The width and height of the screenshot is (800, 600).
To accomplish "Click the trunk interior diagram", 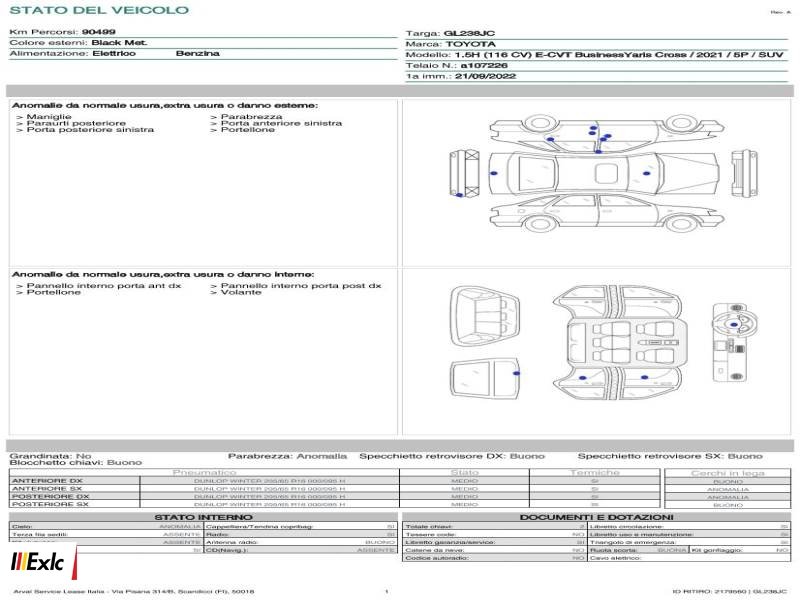I will tap(485, 316).
